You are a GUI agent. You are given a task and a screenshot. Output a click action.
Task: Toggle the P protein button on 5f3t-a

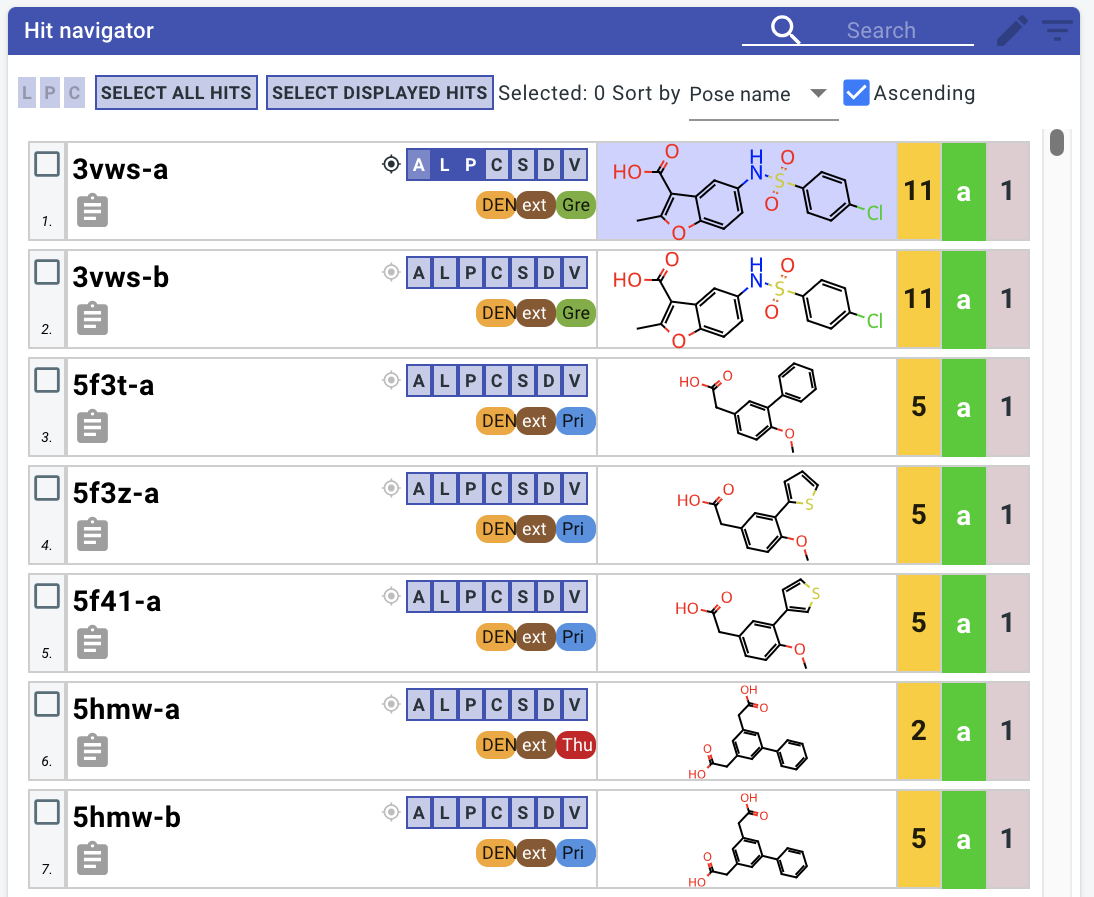coord(471,381)
